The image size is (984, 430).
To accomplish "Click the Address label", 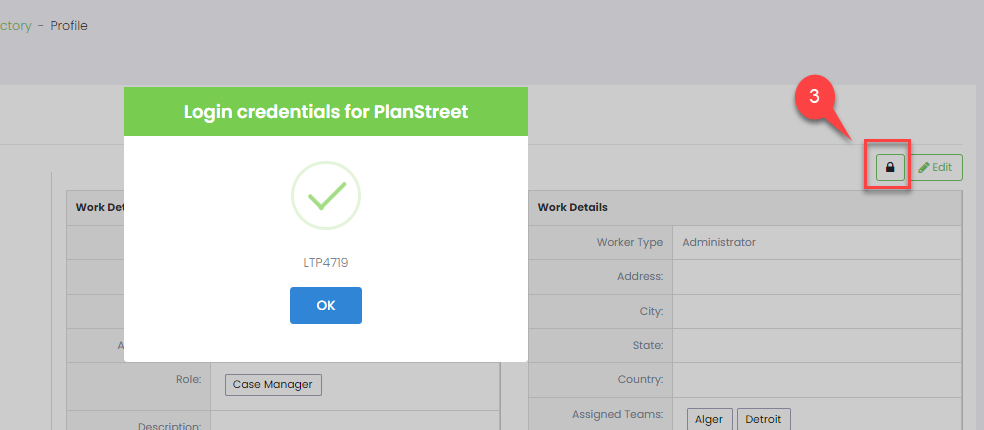I will (x=640, y=276).
